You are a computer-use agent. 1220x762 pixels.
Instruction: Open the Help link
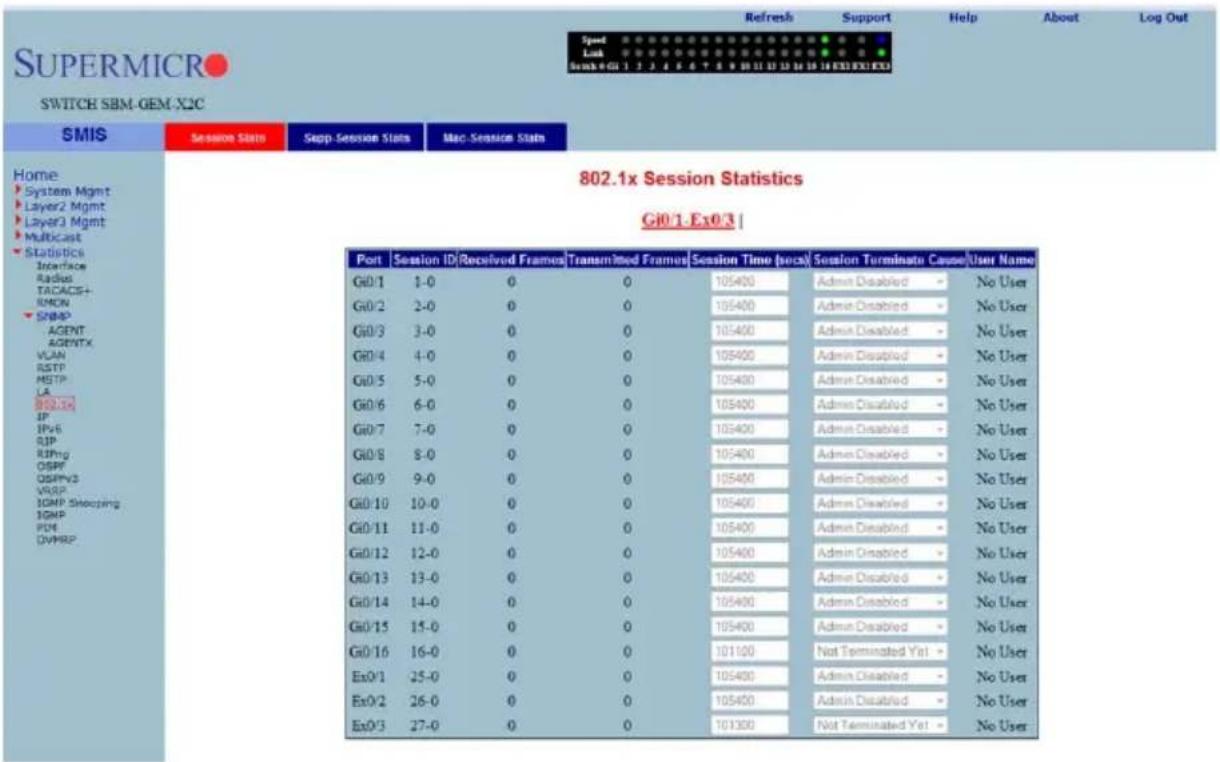point(962,18)
